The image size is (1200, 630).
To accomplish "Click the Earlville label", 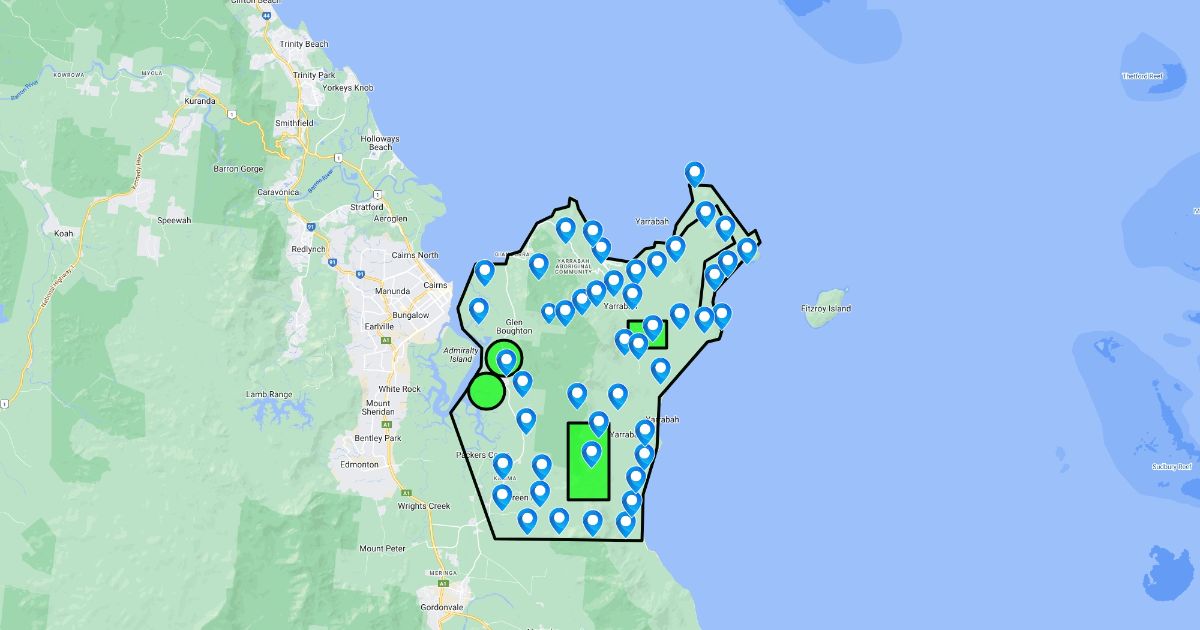I will [x=379, y=326].
